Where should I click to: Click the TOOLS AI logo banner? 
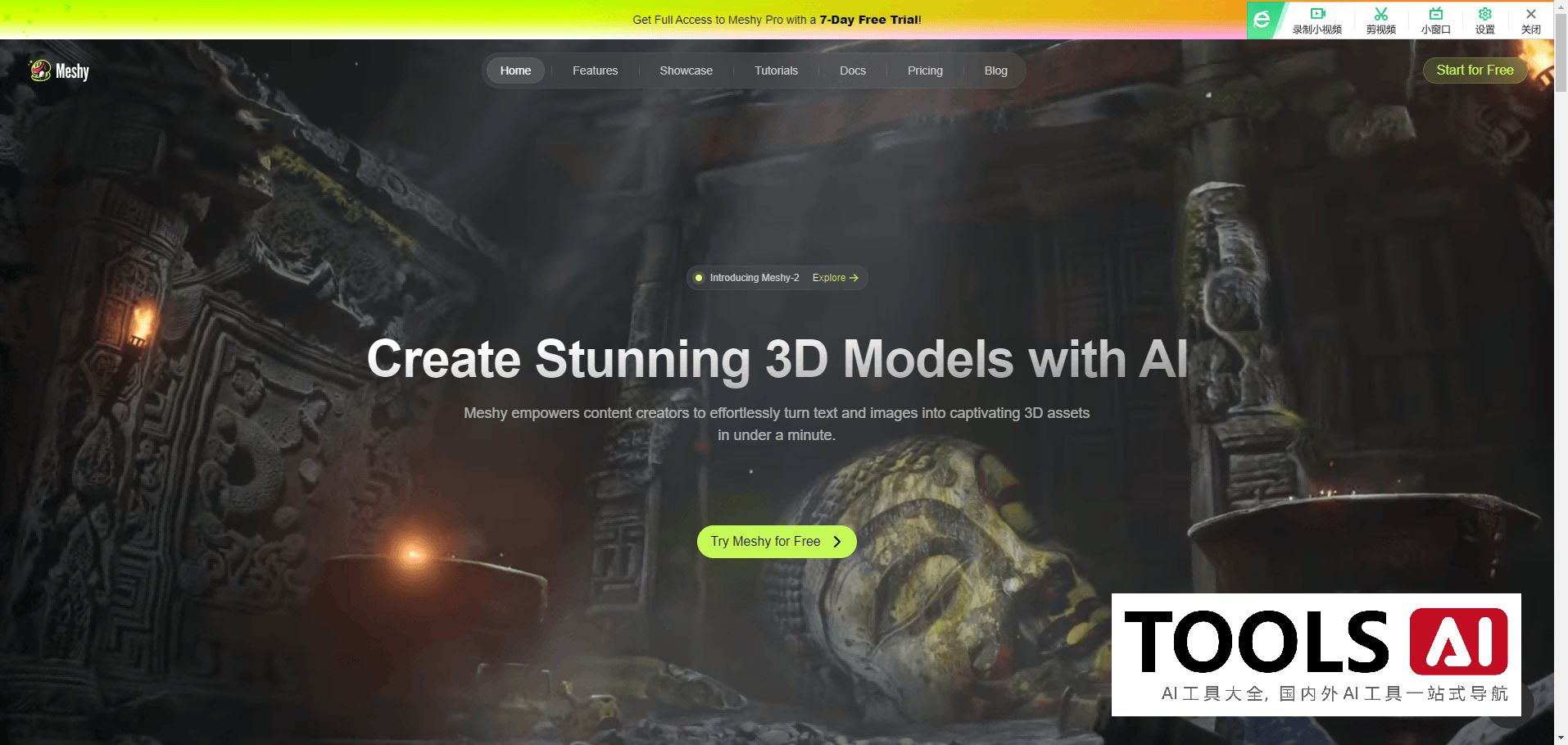1316,654
